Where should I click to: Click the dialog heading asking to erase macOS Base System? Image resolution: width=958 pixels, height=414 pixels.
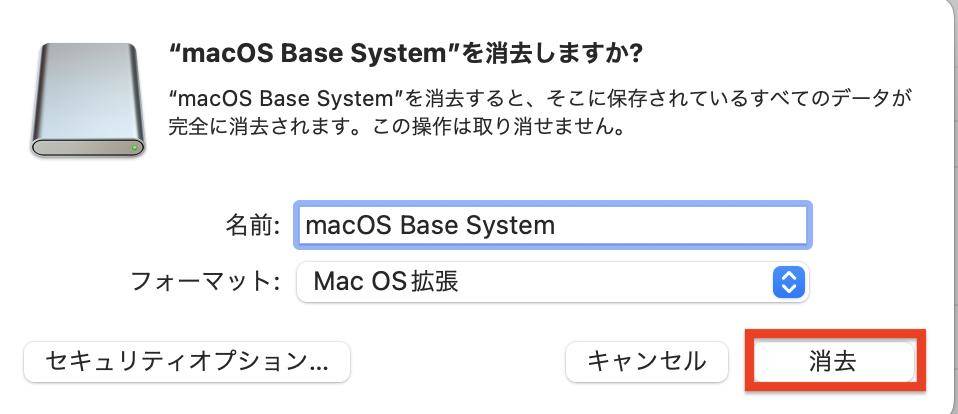406,51
